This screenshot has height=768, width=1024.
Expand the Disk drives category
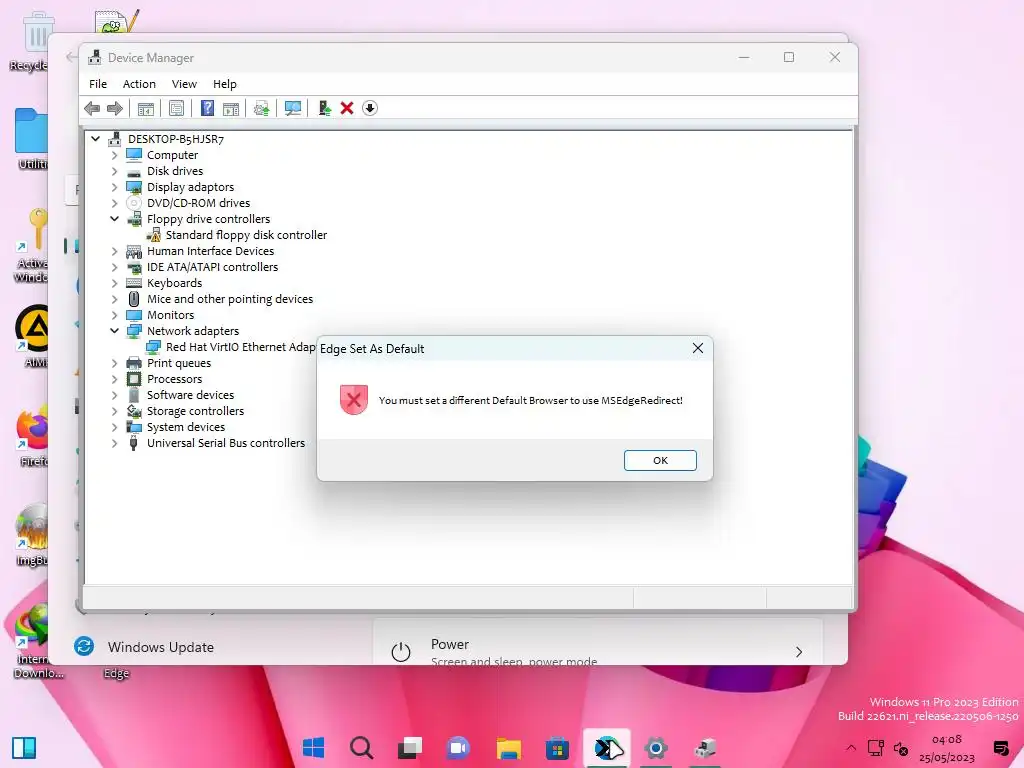click(x=115, y=171)
